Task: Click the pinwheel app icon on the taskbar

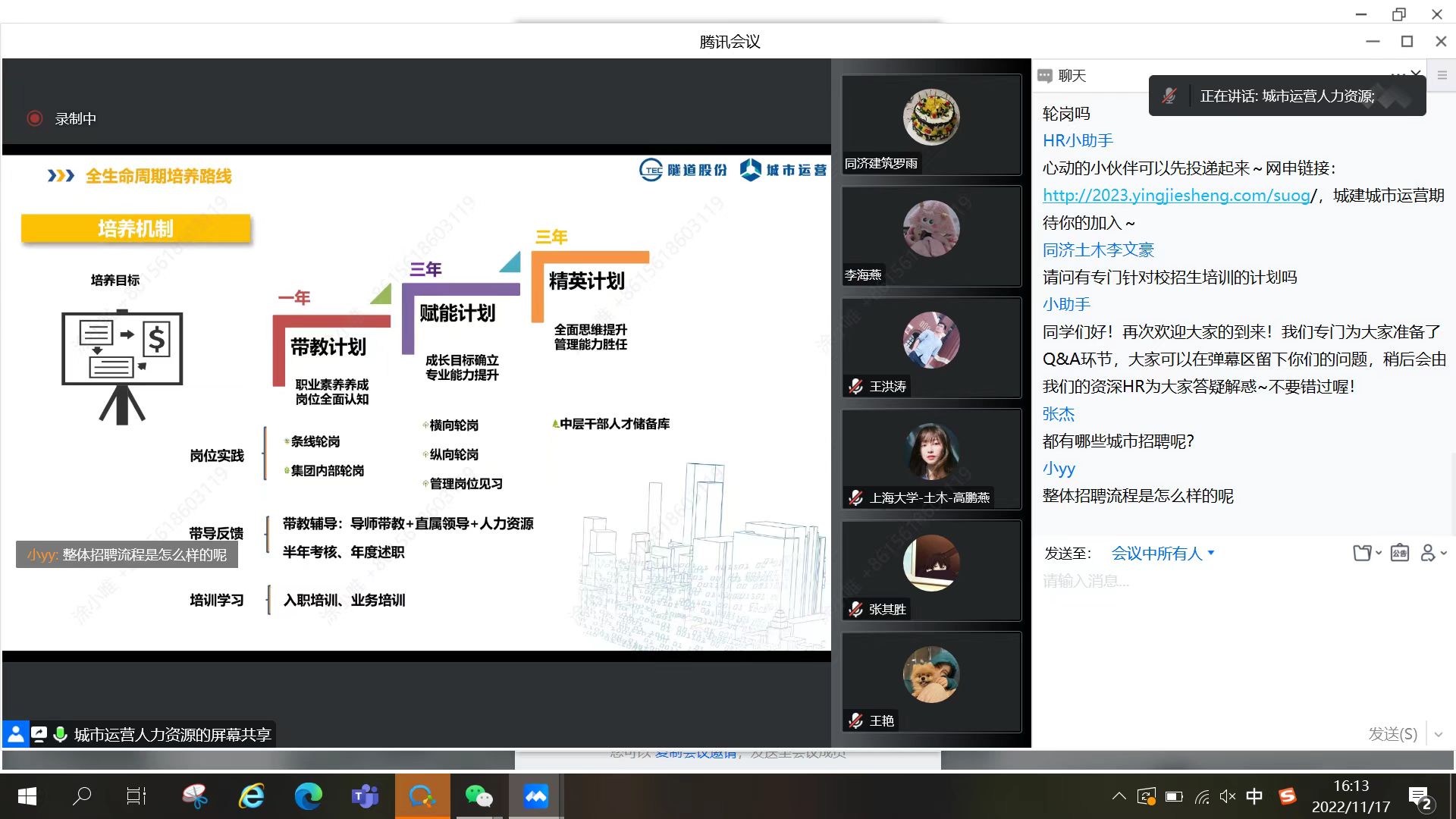Action: point(195,796)
